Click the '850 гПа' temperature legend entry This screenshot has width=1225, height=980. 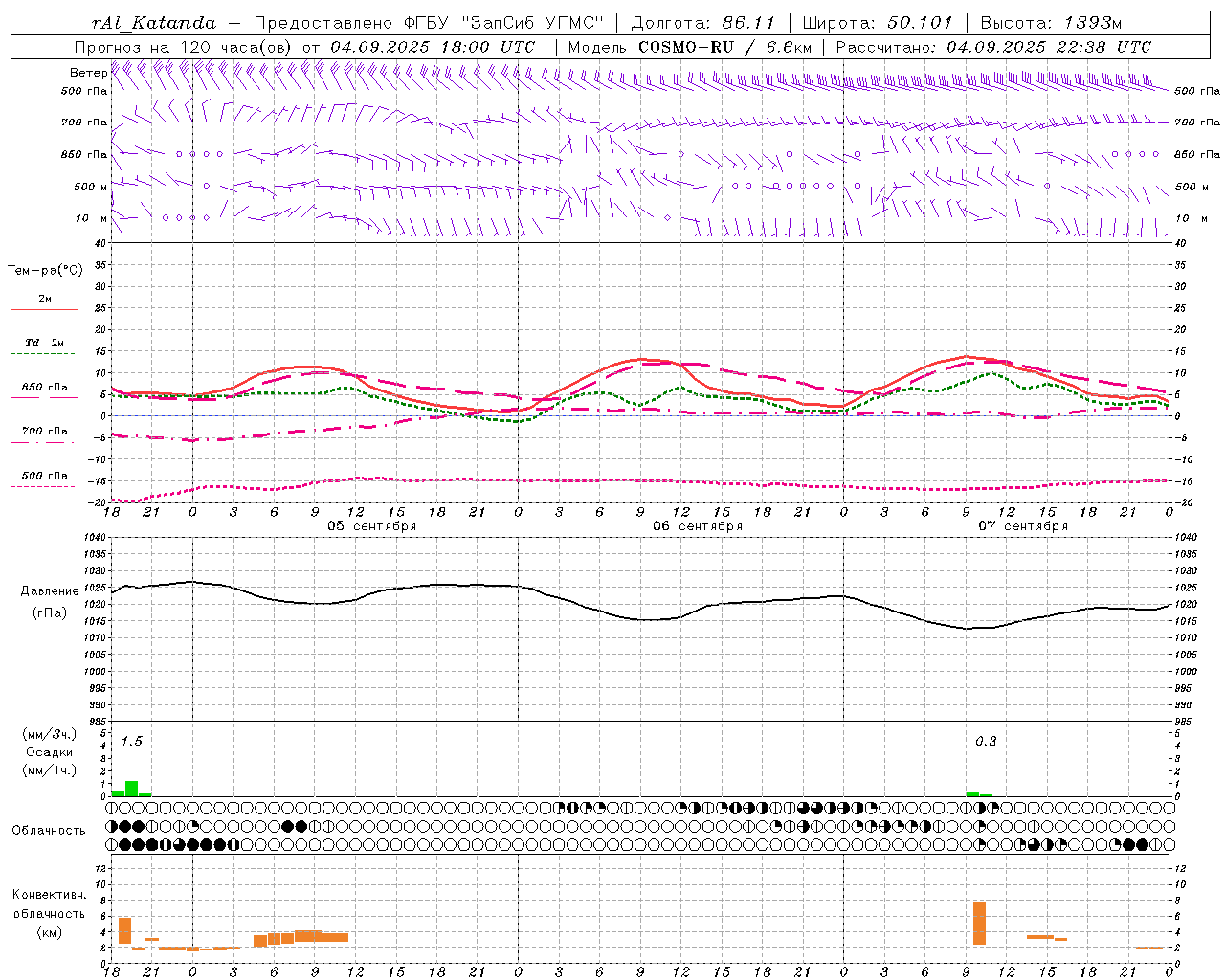[x=44, y=388]
